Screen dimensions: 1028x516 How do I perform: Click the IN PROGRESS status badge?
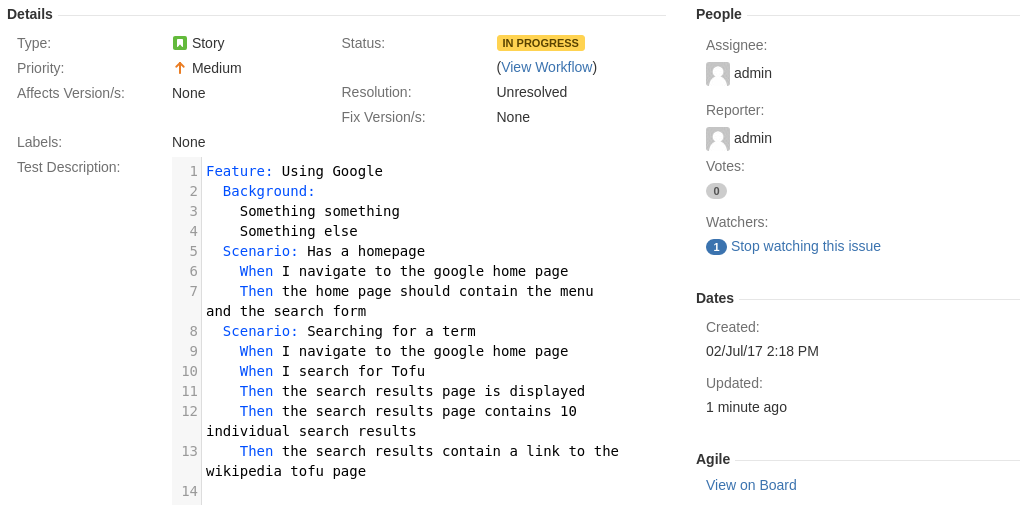click(x=540, y=43)
